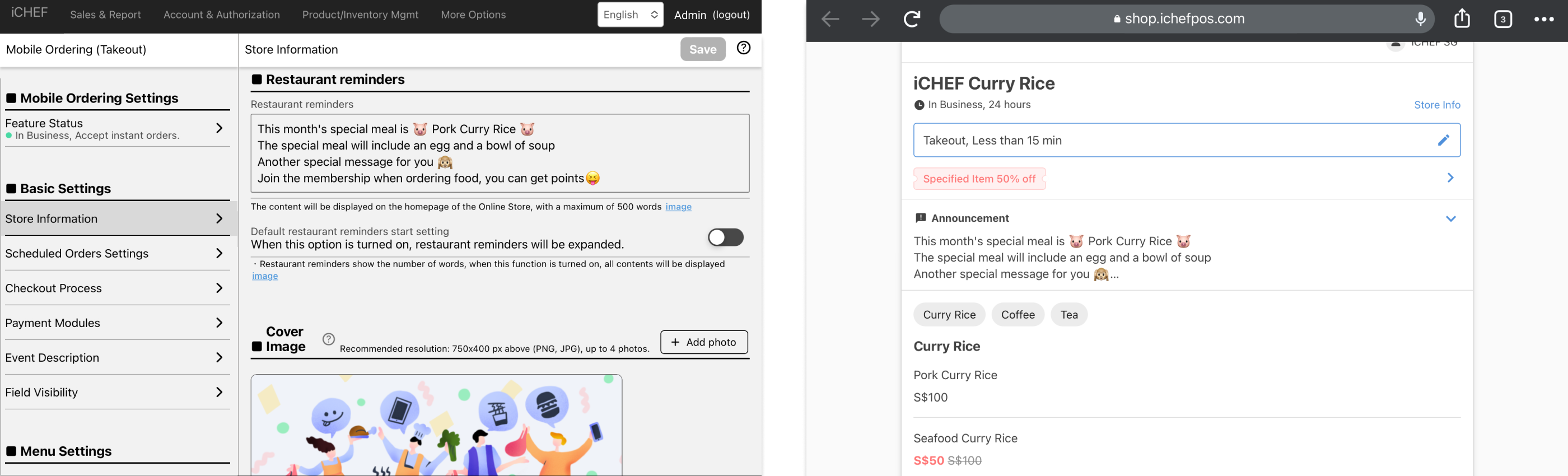Image resolution: width=1568 pixels, height=476 pixels.
Task: Tap the browser share icon
Action: [x=1462, y=20]
